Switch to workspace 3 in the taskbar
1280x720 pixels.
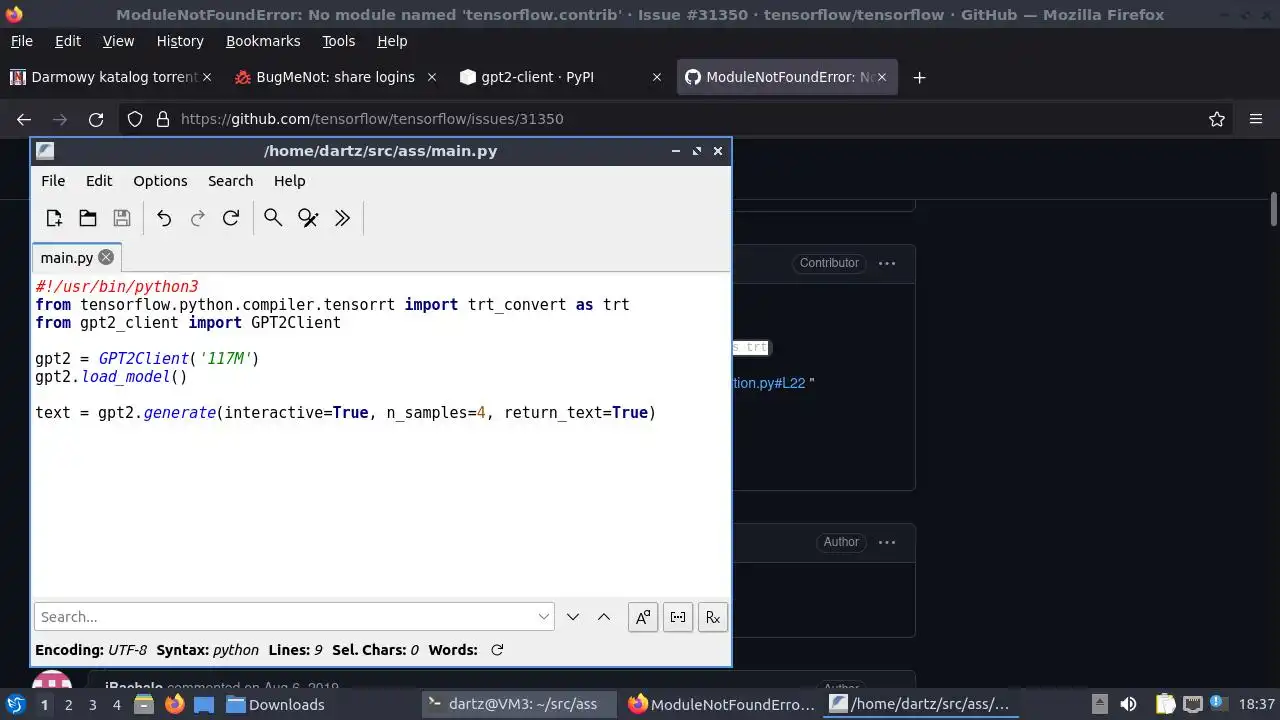[x=92, y=704]
